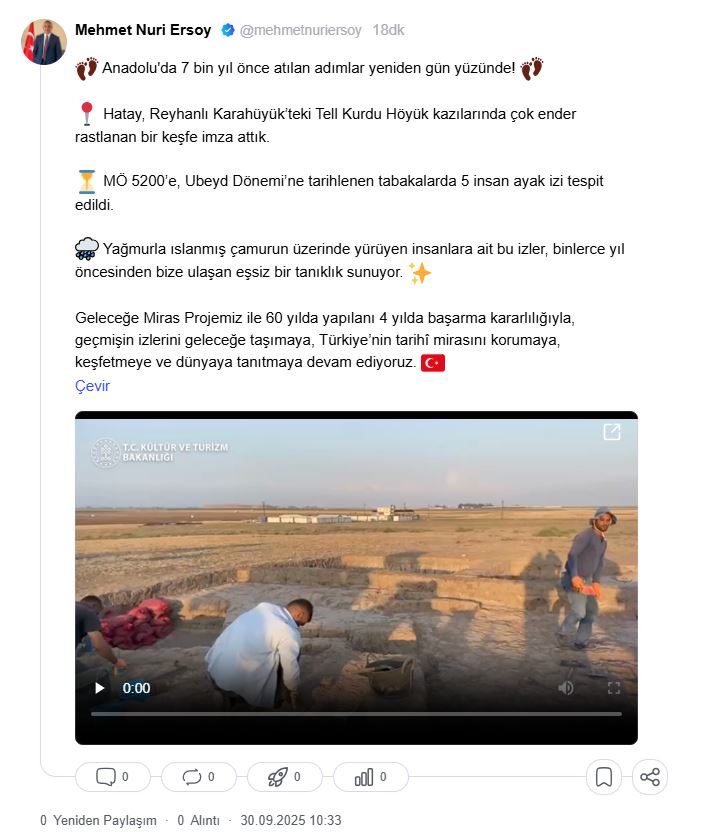Enter fullscreen mode on the video
Image resolution: width=721 pixels, height=839 pixels.
(614, 688)
